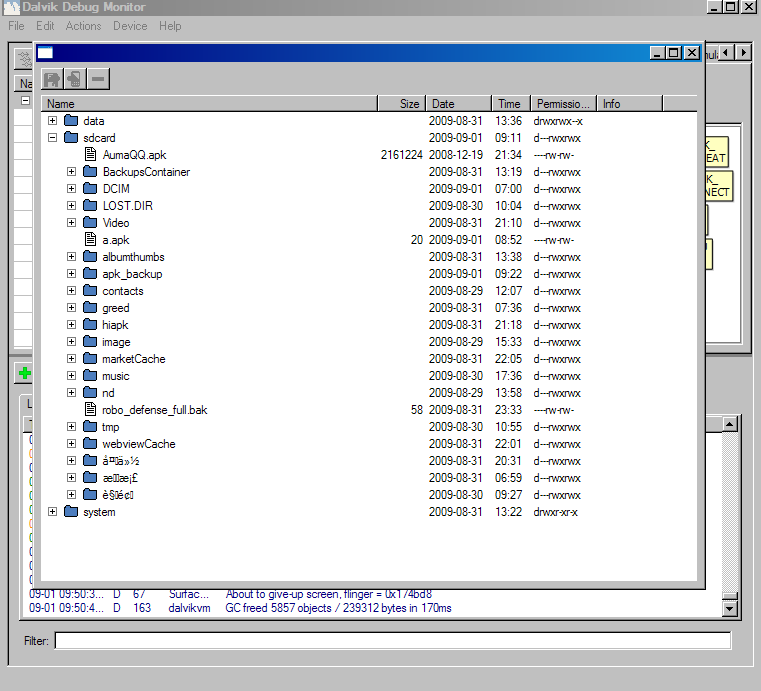The image size is (761, 691).
Task: Click the delete (minus) toolbar icon
Action: pyautogui.click(x=97, y=78)
